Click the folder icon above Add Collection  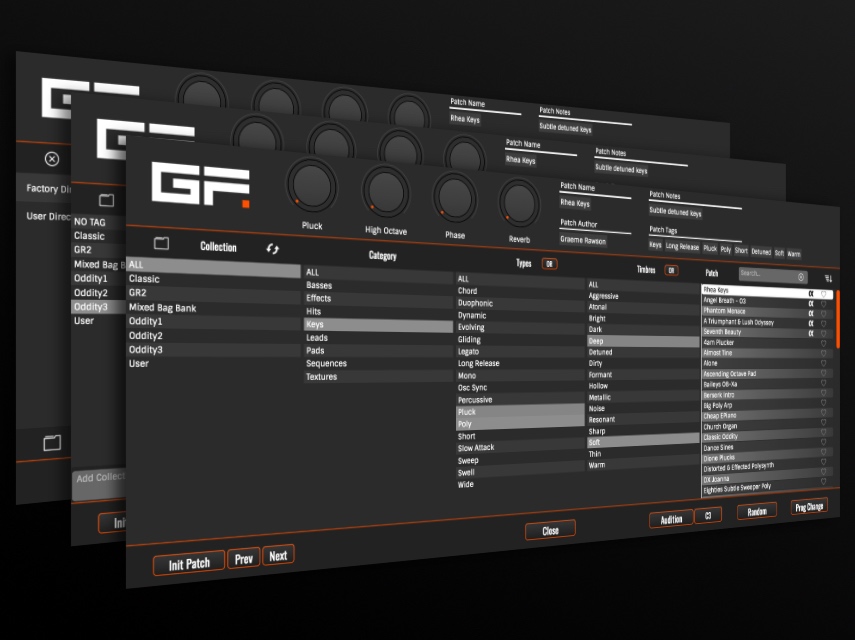point(52,442)
